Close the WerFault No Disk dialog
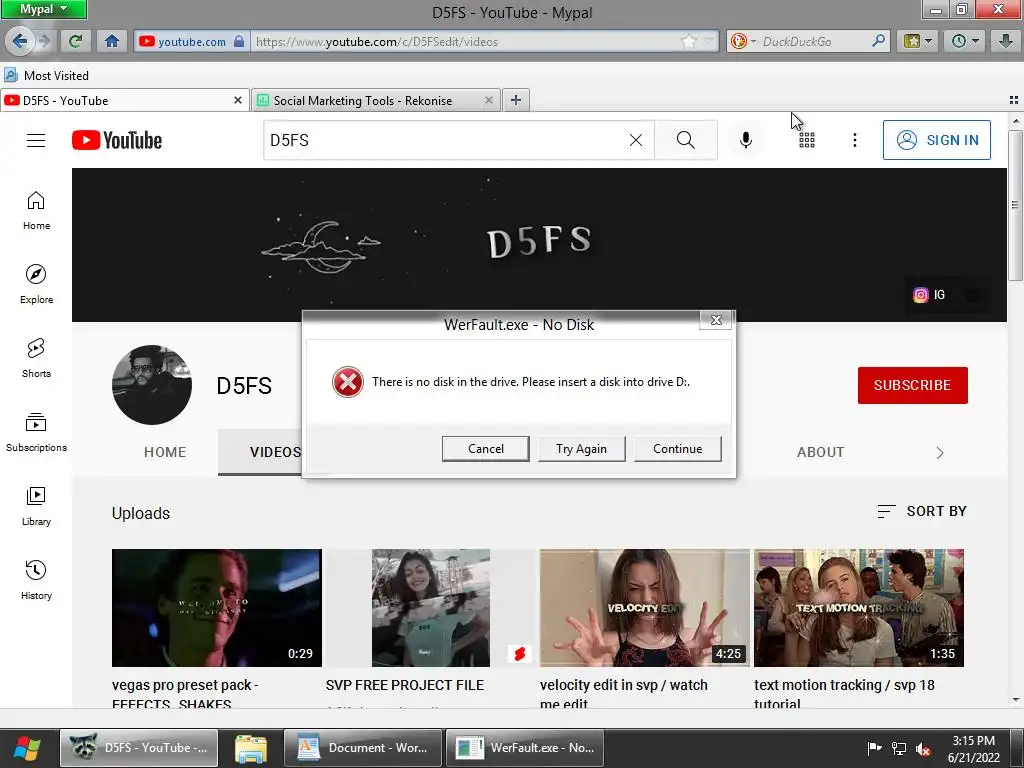The height and width of the screenshot is (768, 1024). coord(716,320)
